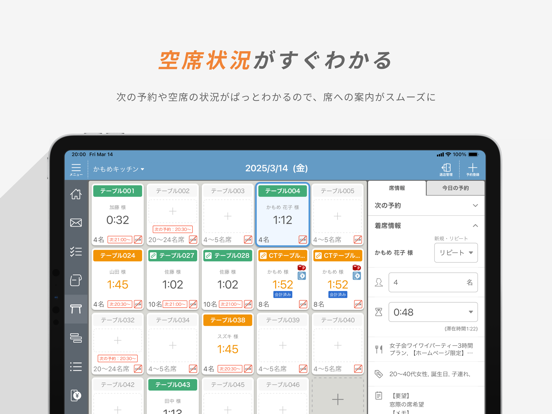Click the next reservation 20:30 tag on テーブル032

pos(118,358)
